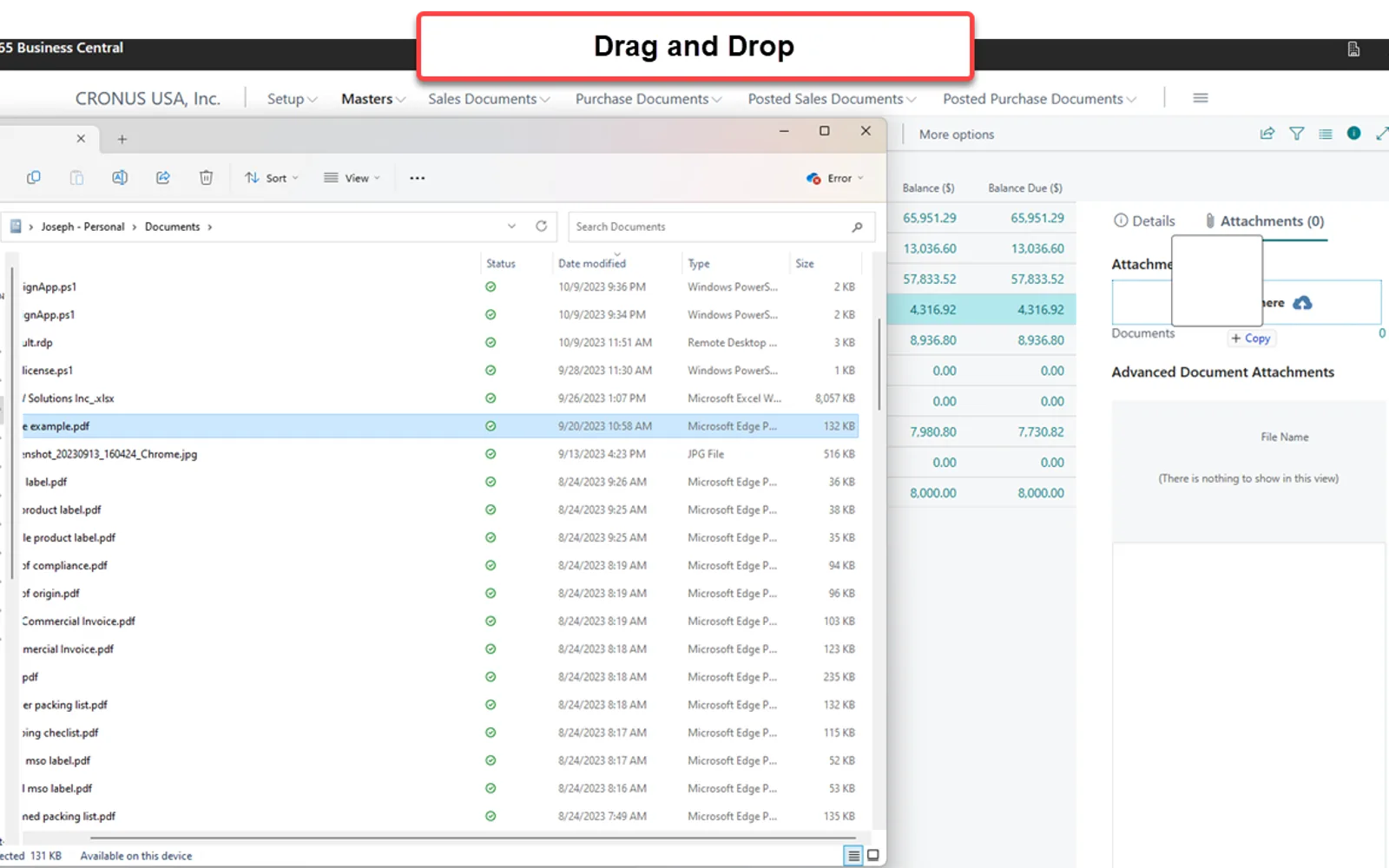Click the list view icon in Business Central
Viewport: 1389px width, 868px height.
tap(1326, 134)
